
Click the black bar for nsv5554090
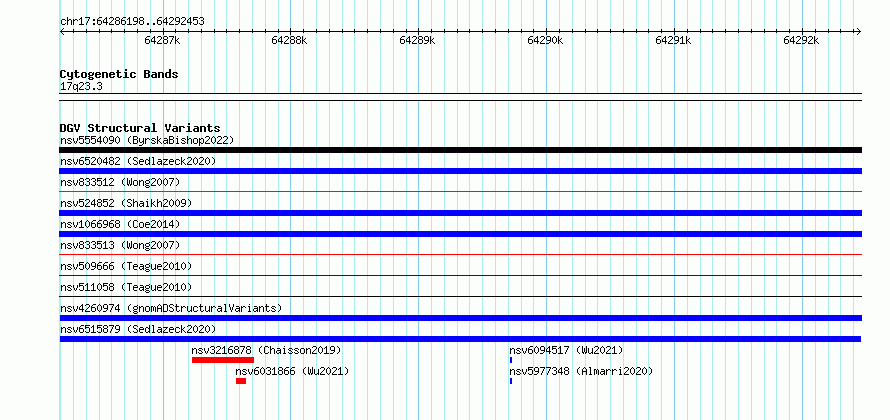(x=460, y=150)
